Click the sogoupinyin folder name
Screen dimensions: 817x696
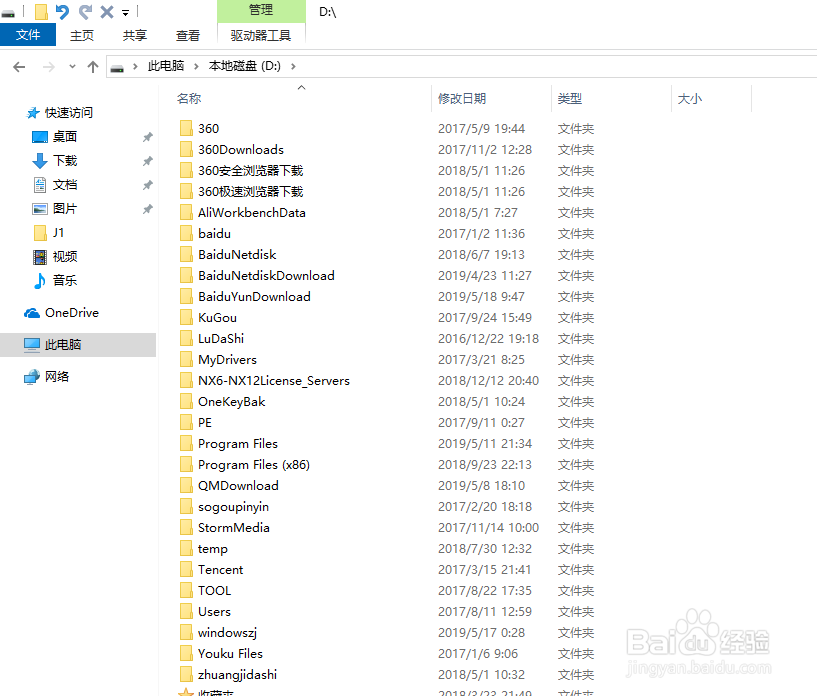click(x=233, y=507)
